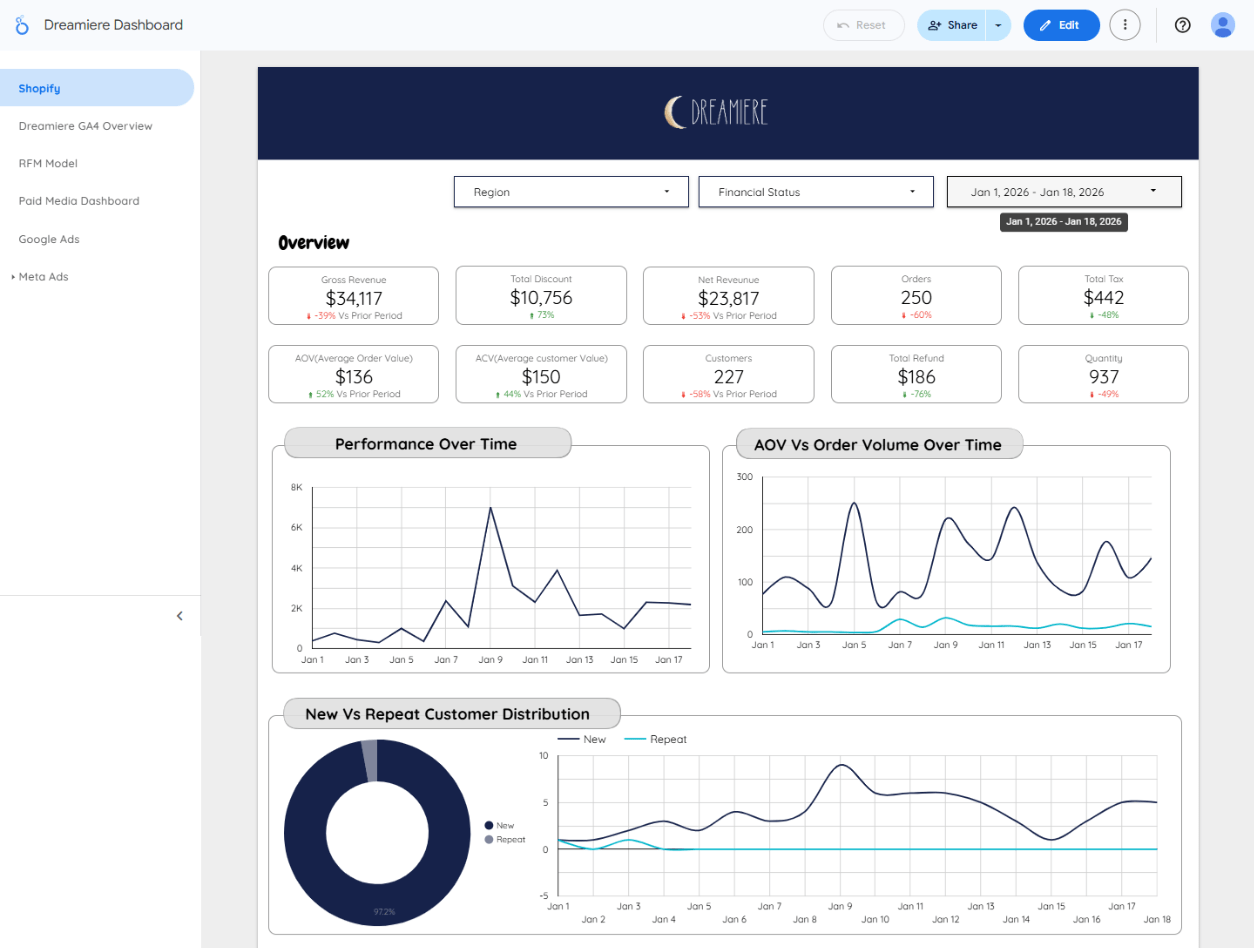This screenshot has height=948, width=1254.
Task: Select the Shopify page in sidebar
Action: pyautogui.click(x=97, y=88)
